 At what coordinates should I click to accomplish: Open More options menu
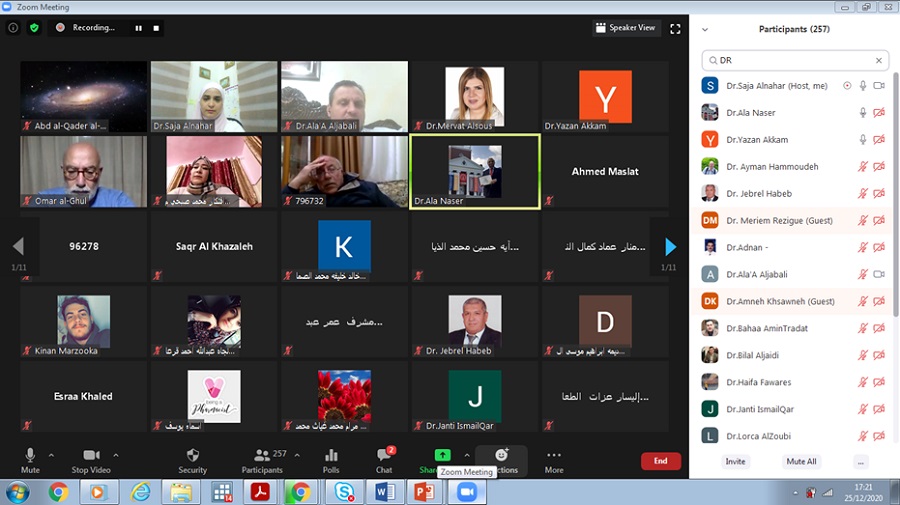click(554, 461)
